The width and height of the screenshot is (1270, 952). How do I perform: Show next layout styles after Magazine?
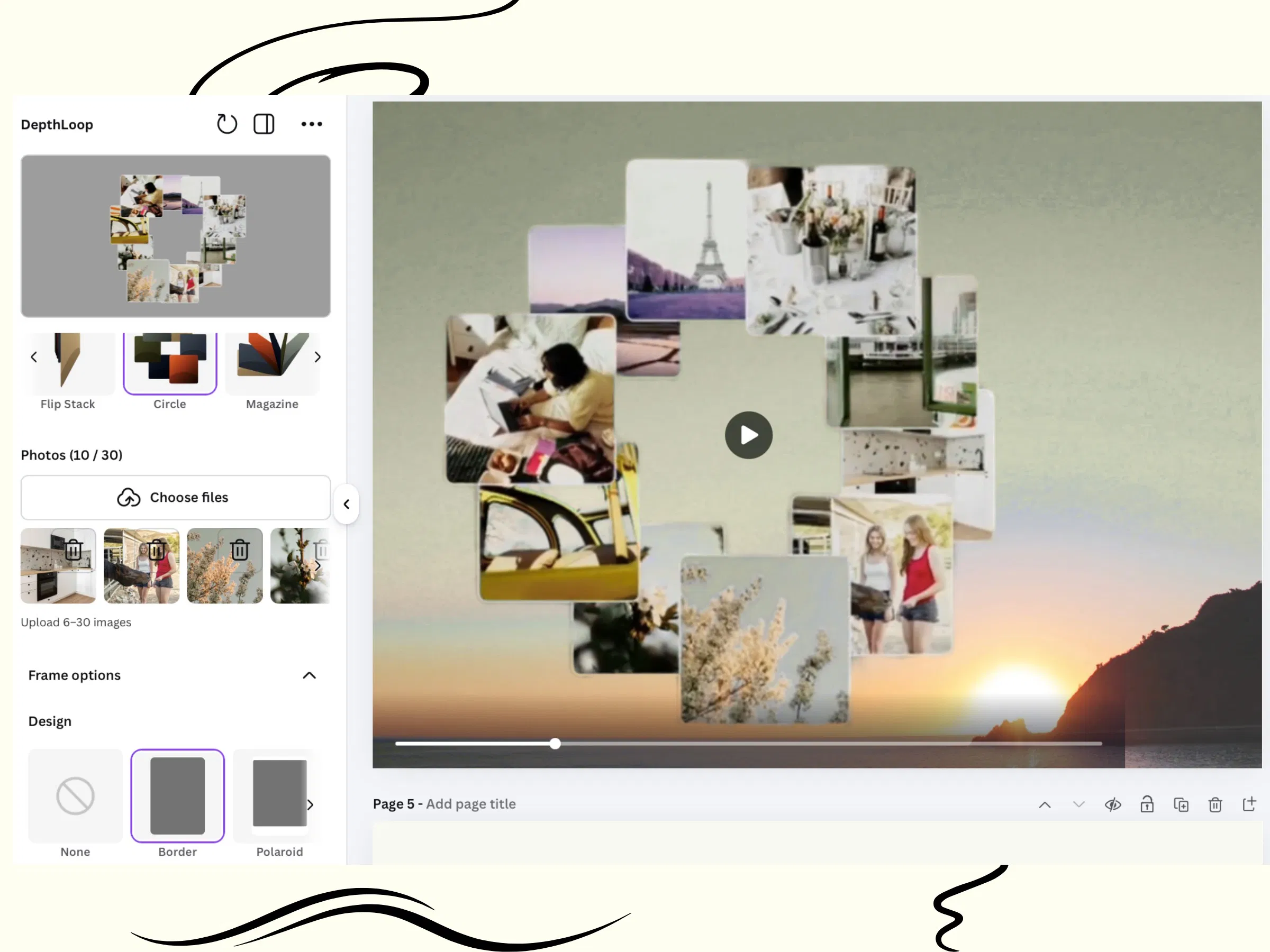click(x=317, y=357)
